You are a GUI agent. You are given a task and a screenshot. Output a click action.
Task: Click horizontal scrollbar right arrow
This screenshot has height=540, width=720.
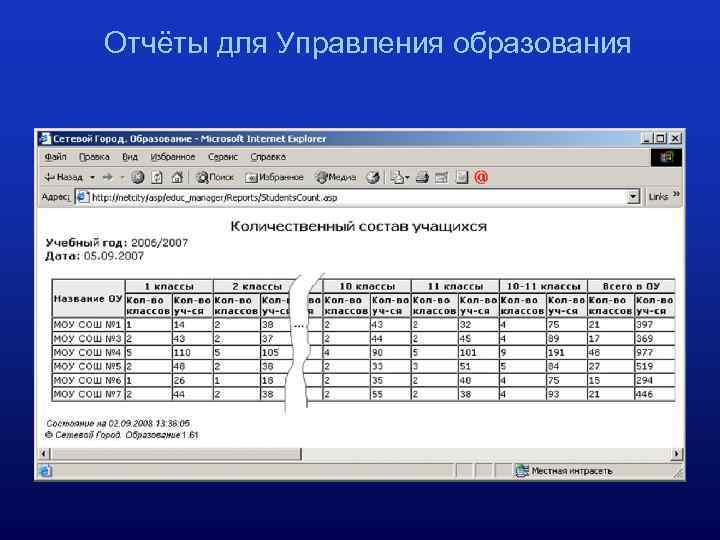[x=676, y=454]
